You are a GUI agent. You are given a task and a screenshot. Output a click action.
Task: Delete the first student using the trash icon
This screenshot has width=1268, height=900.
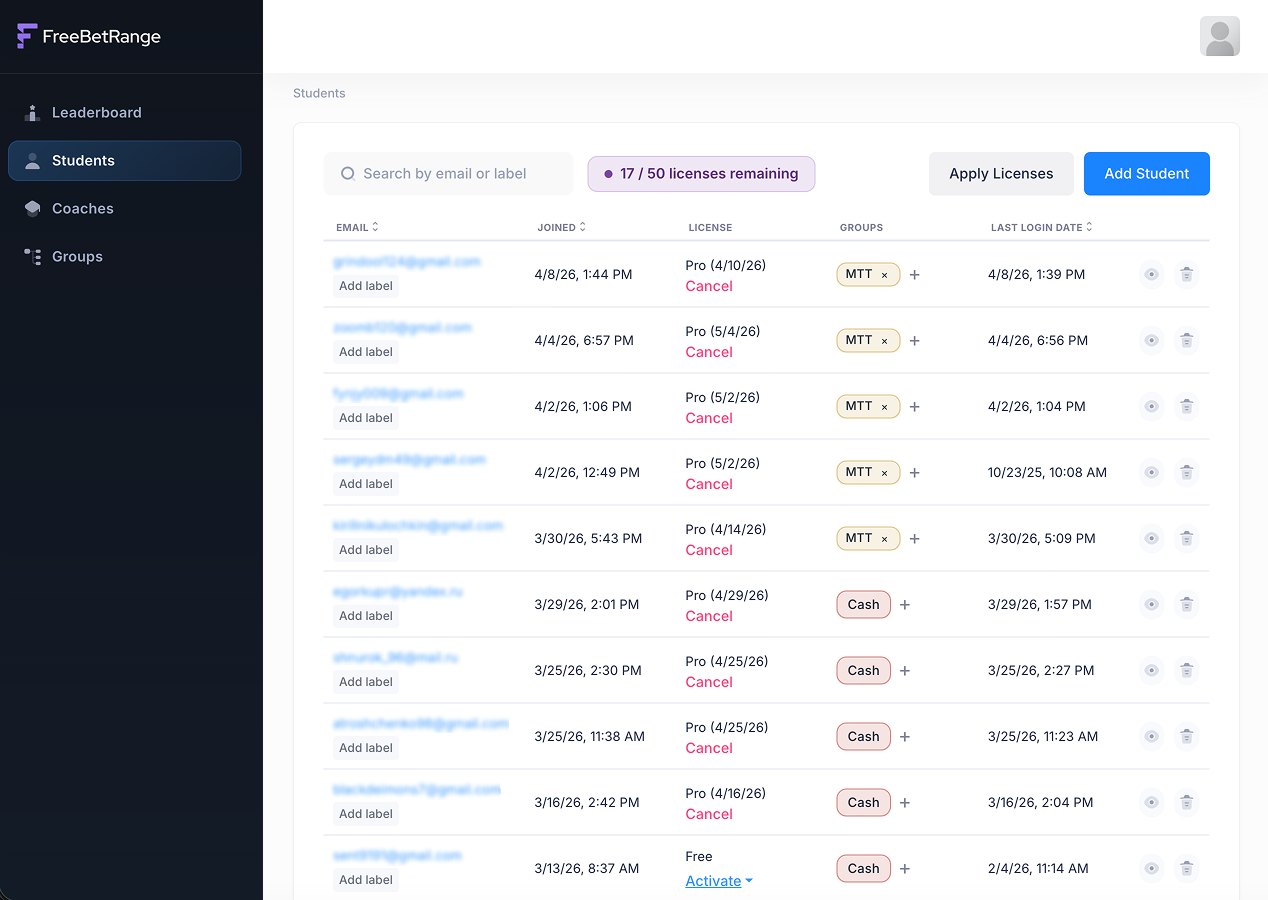(x=1187, y=274)
